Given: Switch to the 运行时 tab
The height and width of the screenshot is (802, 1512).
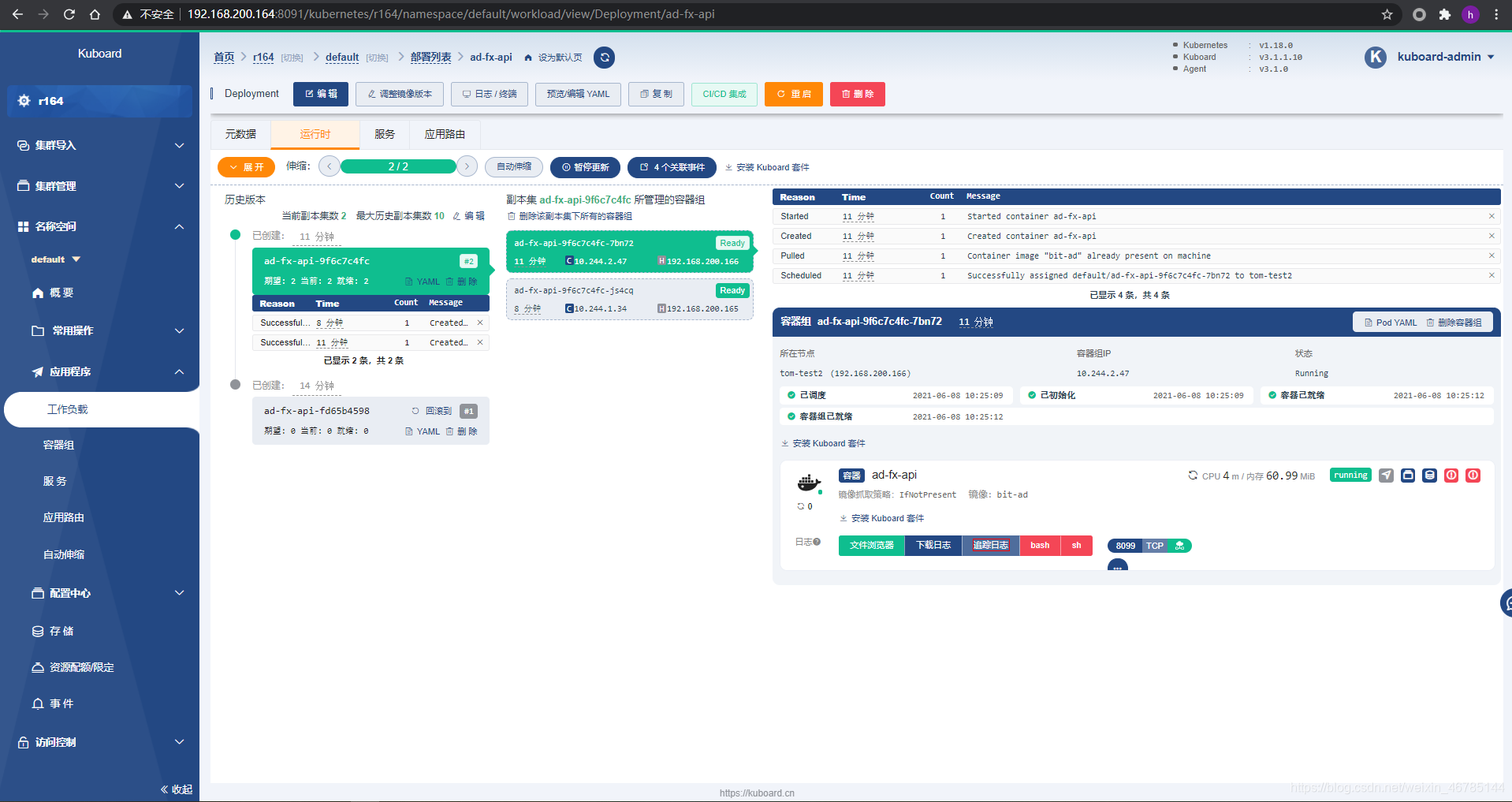Looking at the screenshot, I should pyautogui.click(x=315, y=134).
